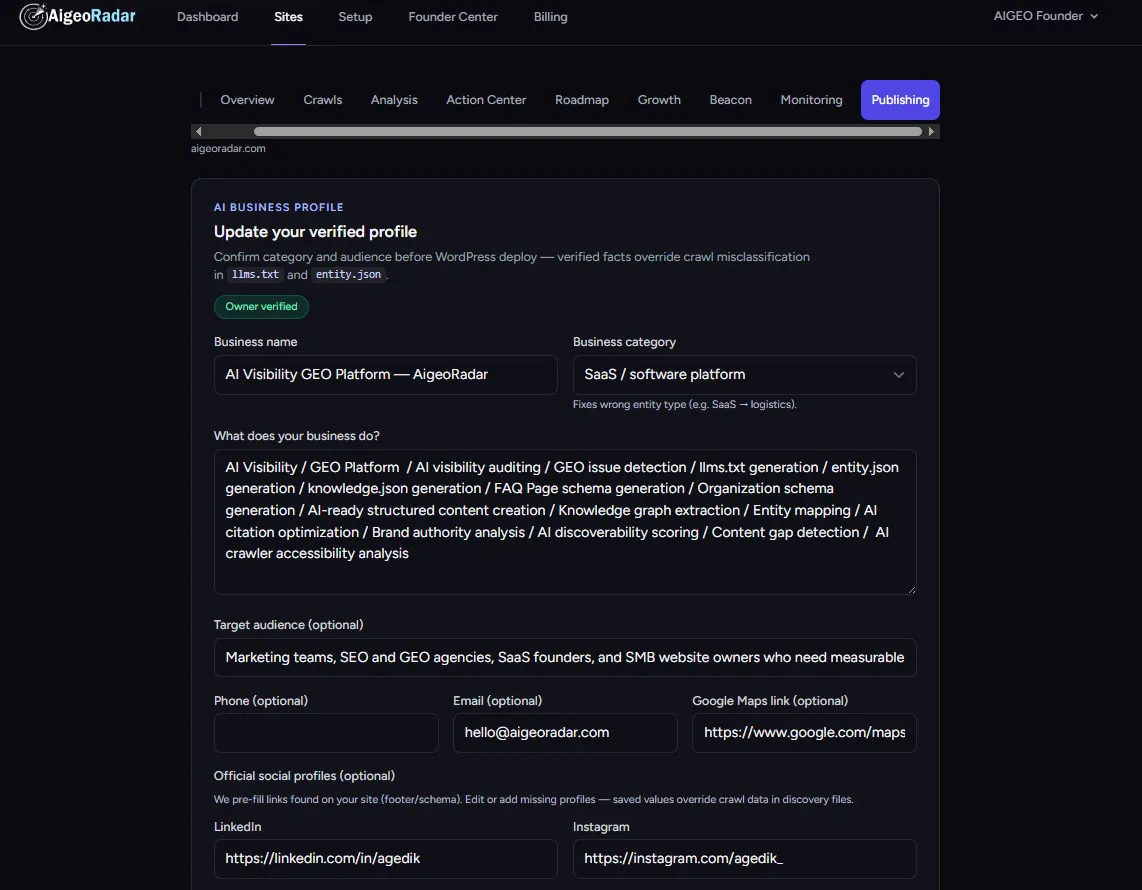Click the AI BUSINESS PROFILE heading label
This screenshot has height=890, width=1142.
coord(278,208)
